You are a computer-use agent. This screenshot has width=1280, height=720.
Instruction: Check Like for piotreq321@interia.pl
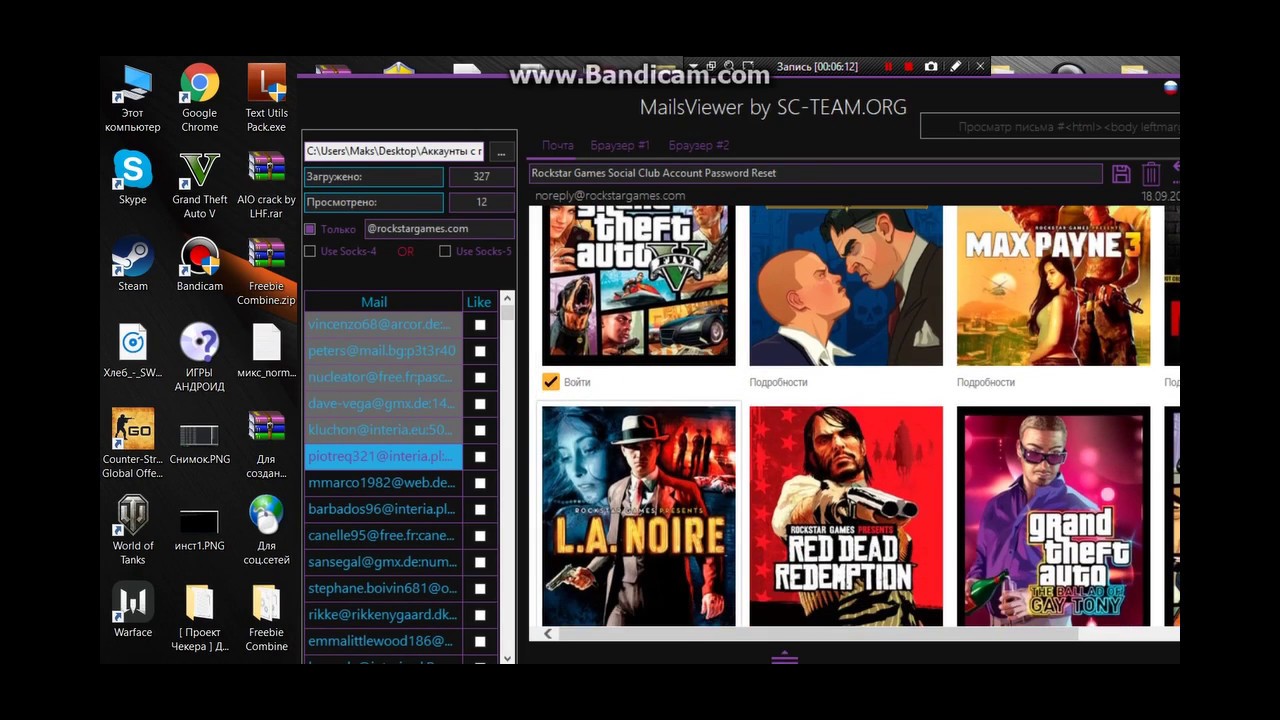(480, 457)
